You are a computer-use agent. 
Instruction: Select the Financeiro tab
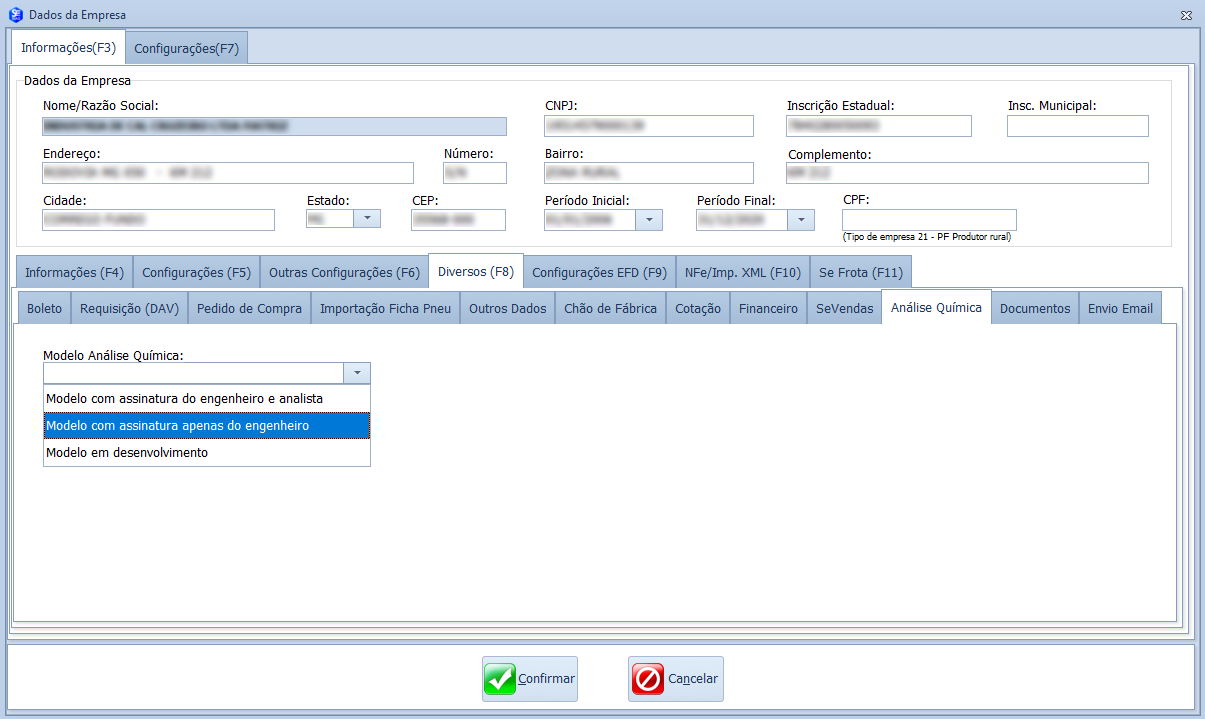(x=768, y=309)
